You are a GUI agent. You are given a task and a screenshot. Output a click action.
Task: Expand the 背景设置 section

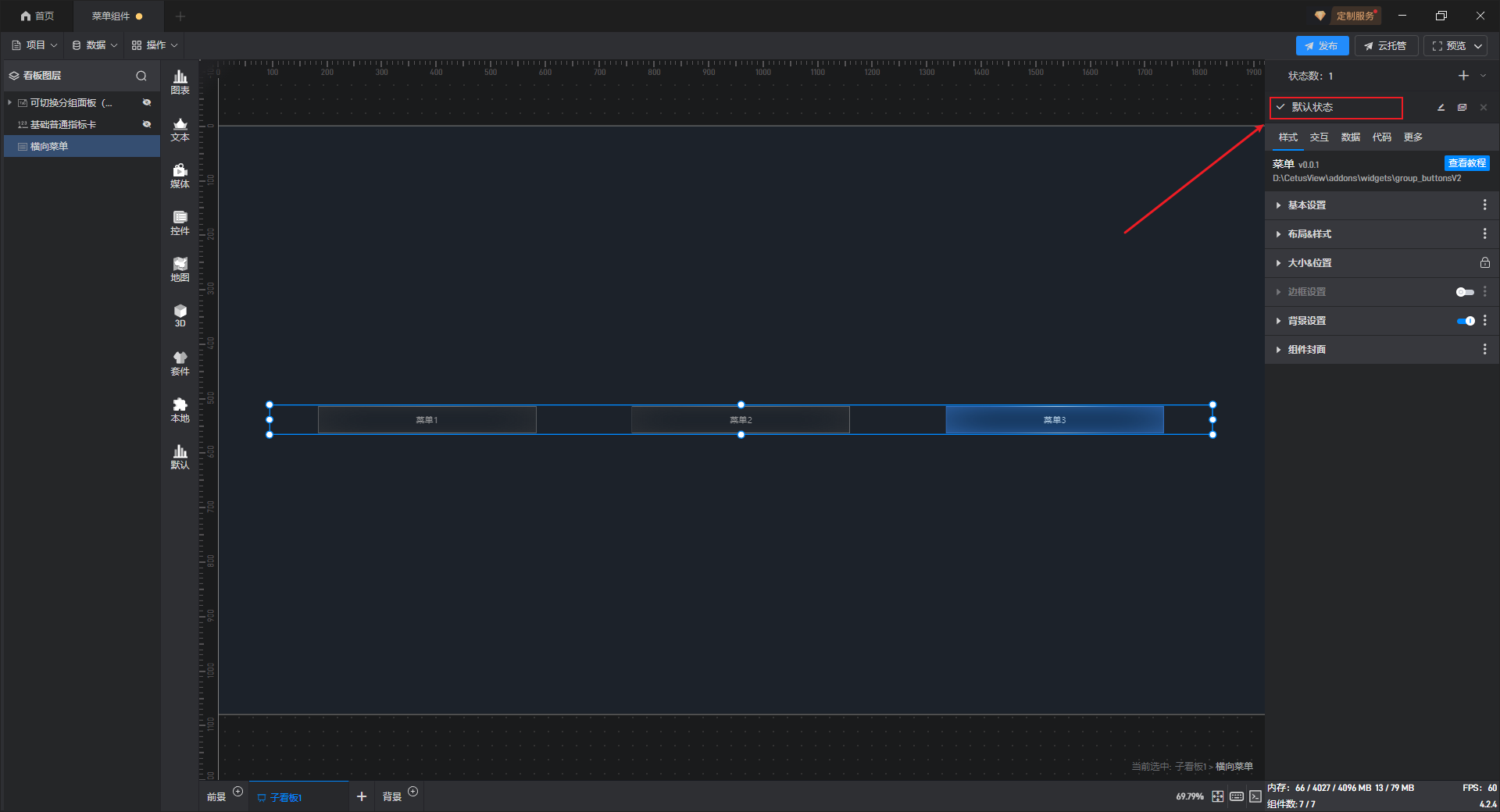[x=1278, y=321]
